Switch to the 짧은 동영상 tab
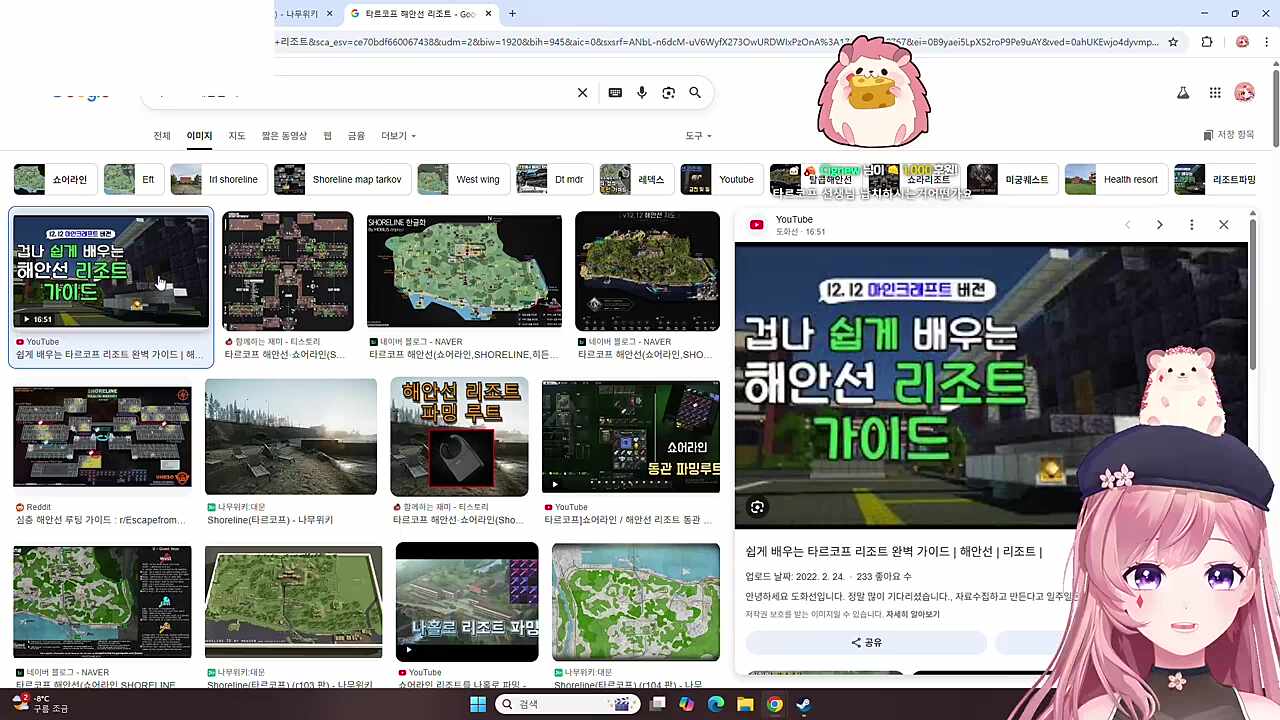Screen dimensions: 1280x720 pos(284,136)
